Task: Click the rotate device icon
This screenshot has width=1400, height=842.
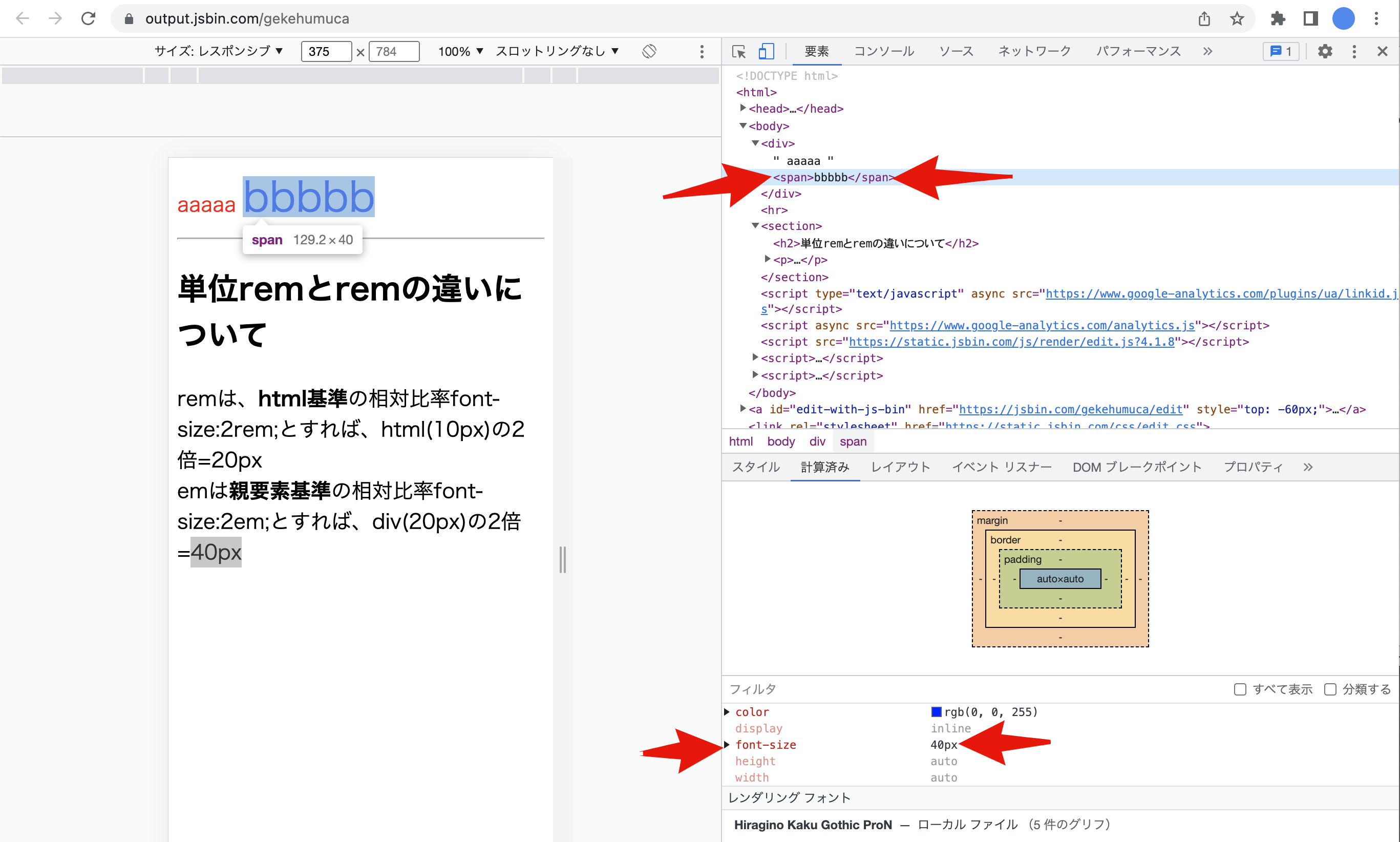Action: (x=649, y=51)
